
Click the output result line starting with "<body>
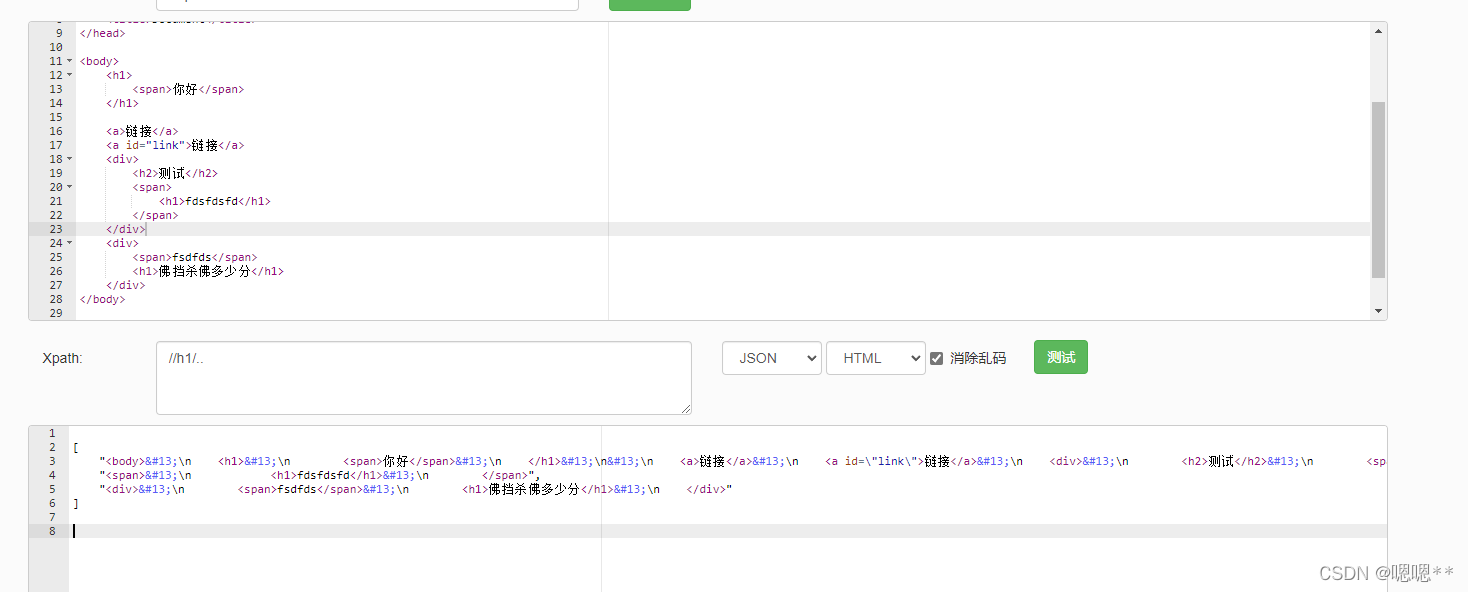click(742, 461)
